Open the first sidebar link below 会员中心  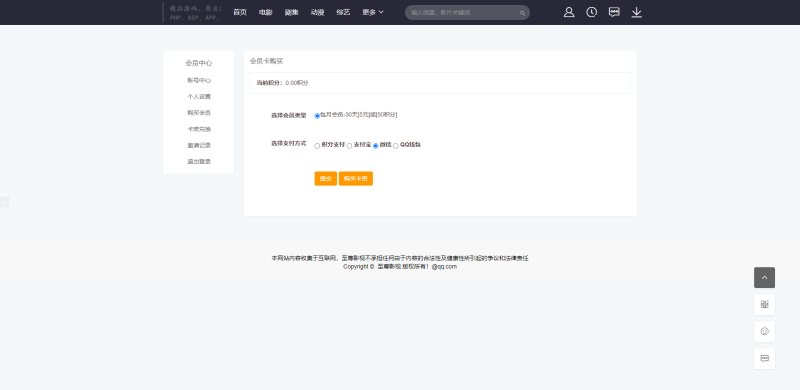click(x=198, y=81)
